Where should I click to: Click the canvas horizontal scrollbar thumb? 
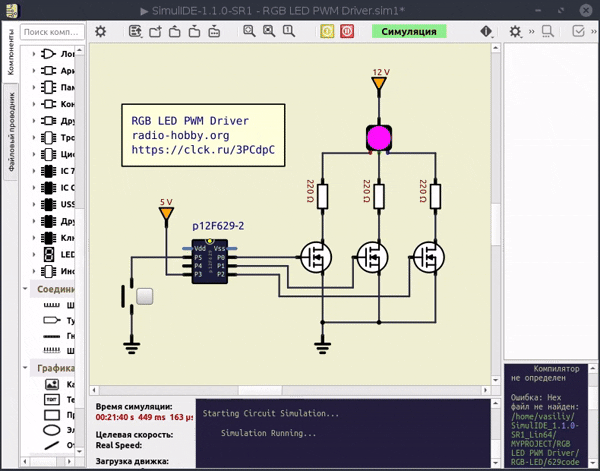260,390
